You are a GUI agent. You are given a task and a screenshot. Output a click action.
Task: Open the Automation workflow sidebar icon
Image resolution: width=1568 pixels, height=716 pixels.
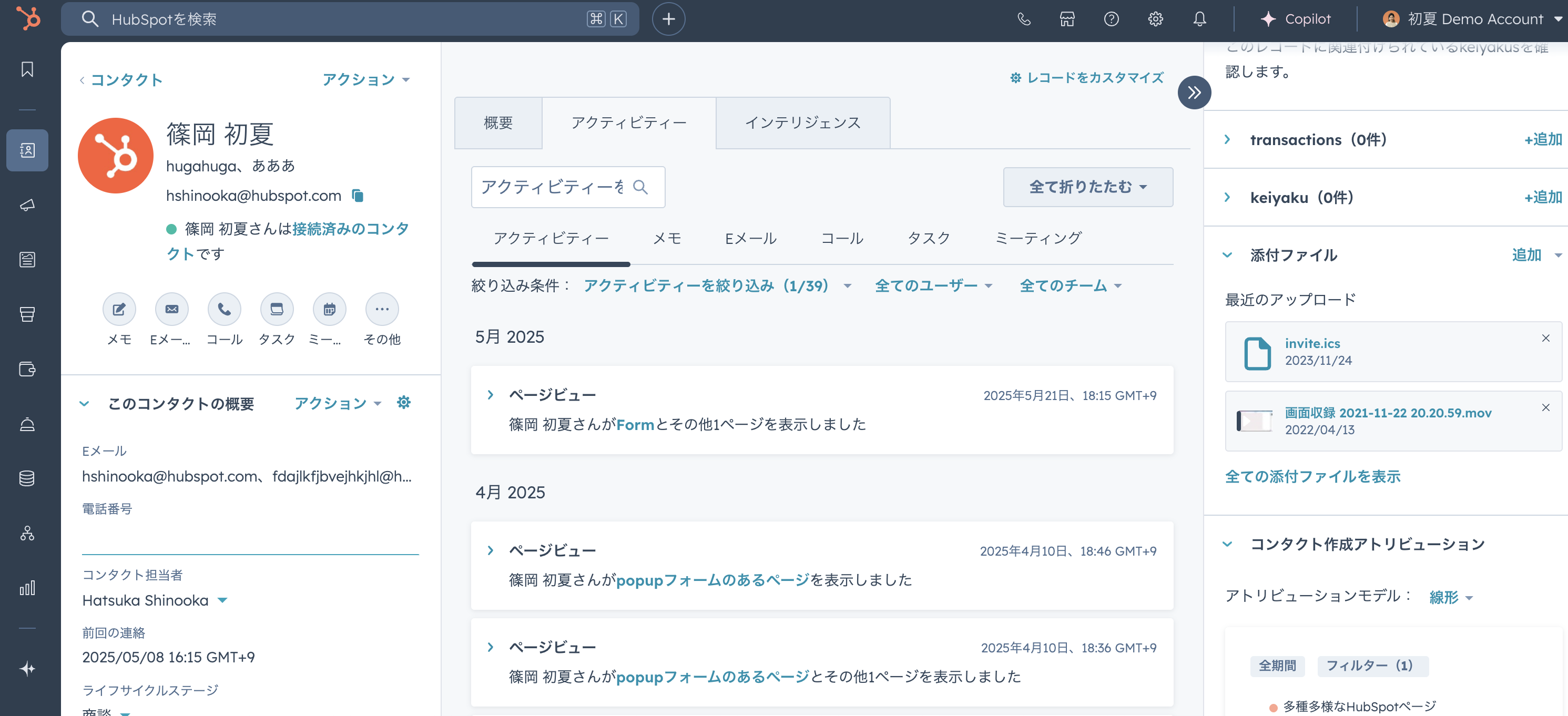click(27, 534)
